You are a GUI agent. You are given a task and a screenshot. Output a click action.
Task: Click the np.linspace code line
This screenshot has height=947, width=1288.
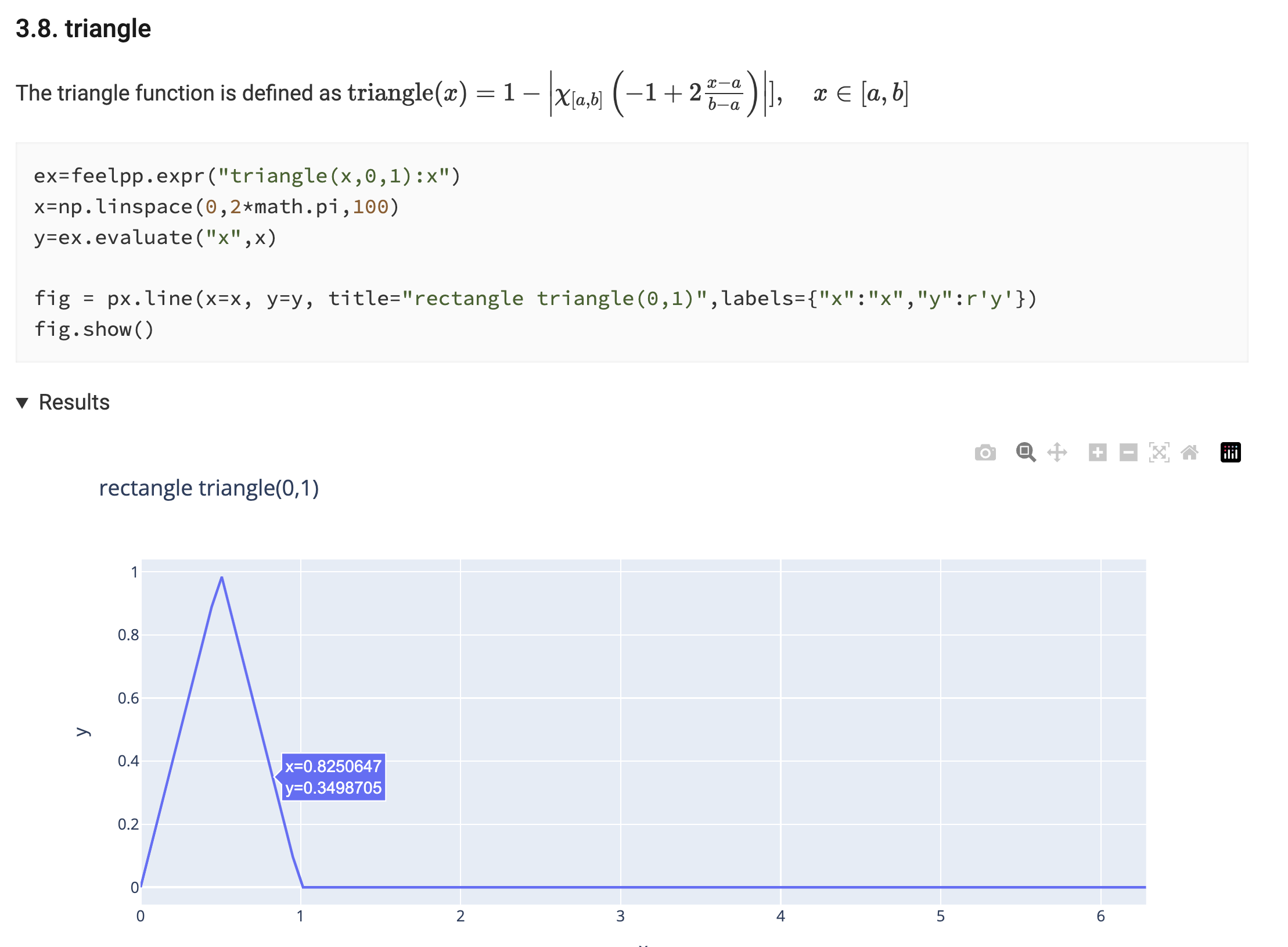(x=217, y=206)
